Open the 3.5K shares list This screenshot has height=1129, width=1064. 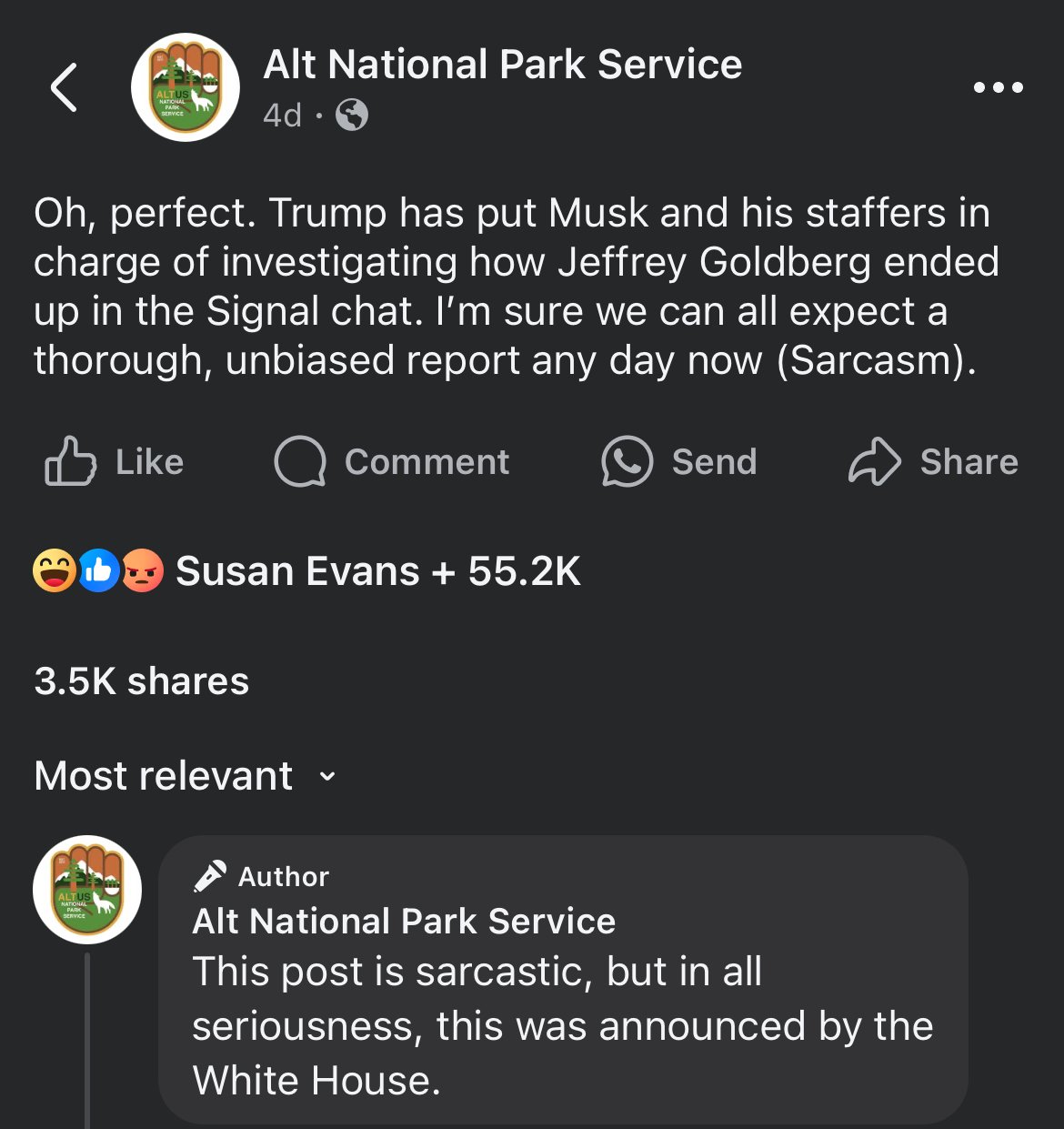(x=142, y=680)
